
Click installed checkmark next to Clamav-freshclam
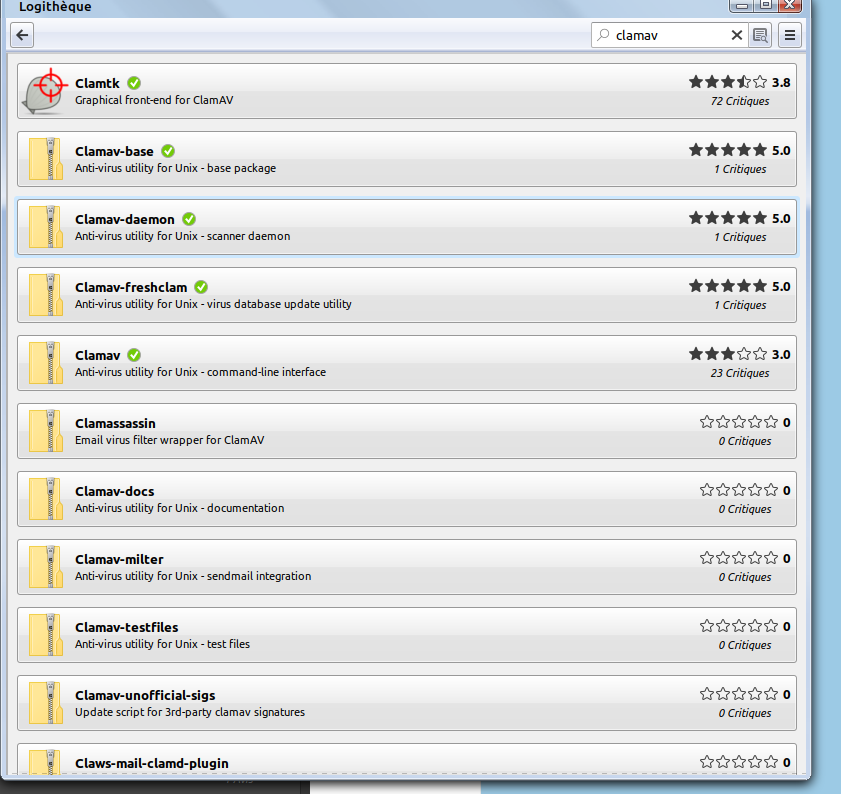201,287
